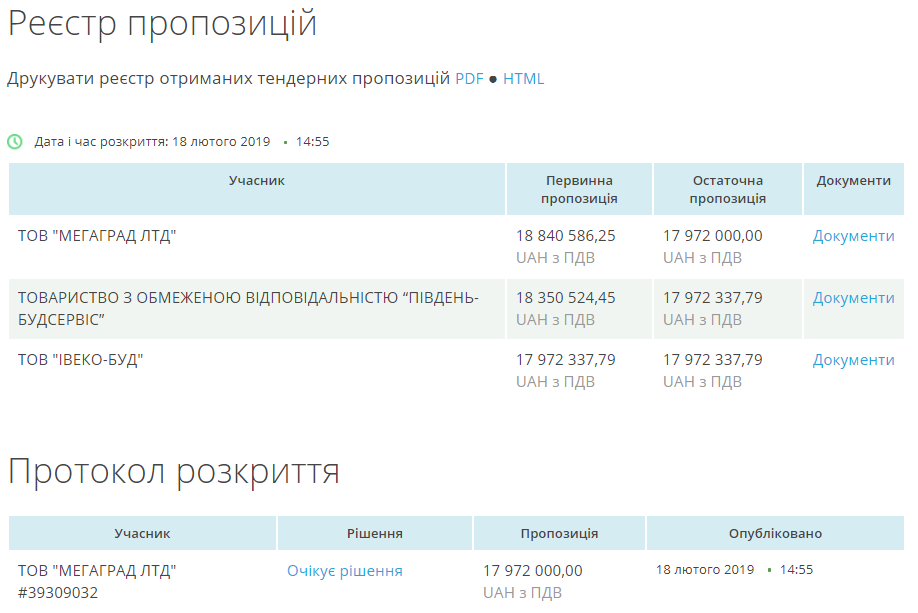
Task: Click the Остаточна пропозиція column header
Action: [727, 189]
